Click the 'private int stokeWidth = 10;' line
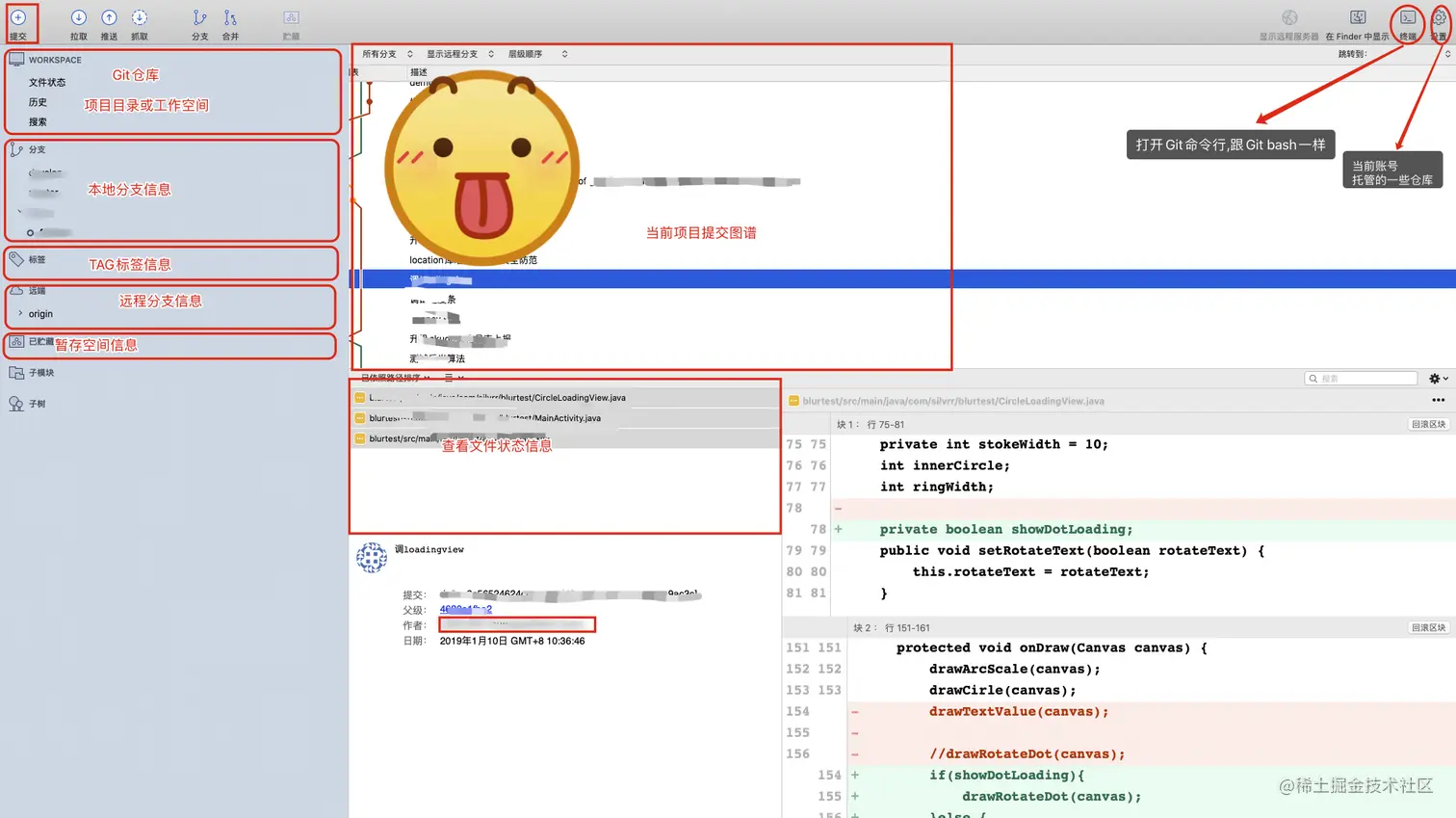Viewport: 1456px width, 818px height. click(x=994, y=444)
